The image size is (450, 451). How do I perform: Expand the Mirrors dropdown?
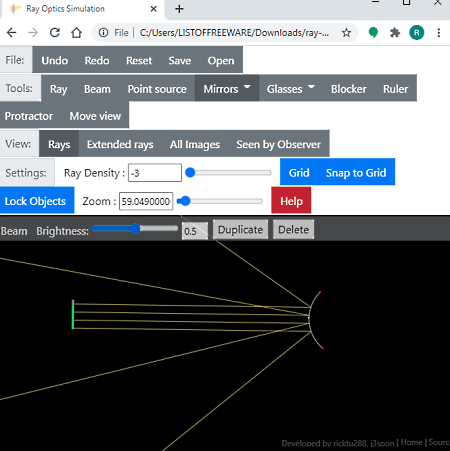227,88
